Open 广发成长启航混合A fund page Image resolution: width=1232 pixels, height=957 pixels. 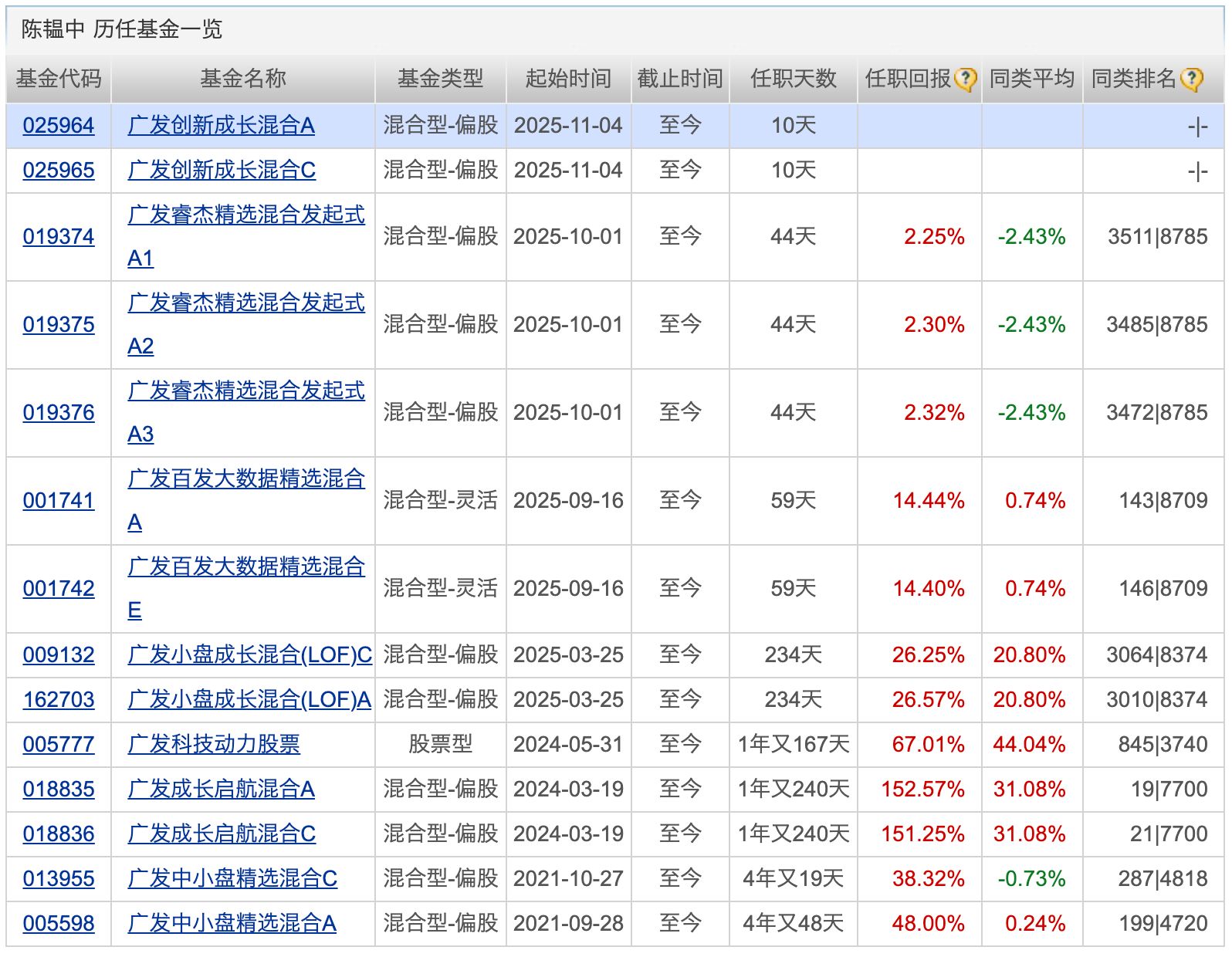222,790
